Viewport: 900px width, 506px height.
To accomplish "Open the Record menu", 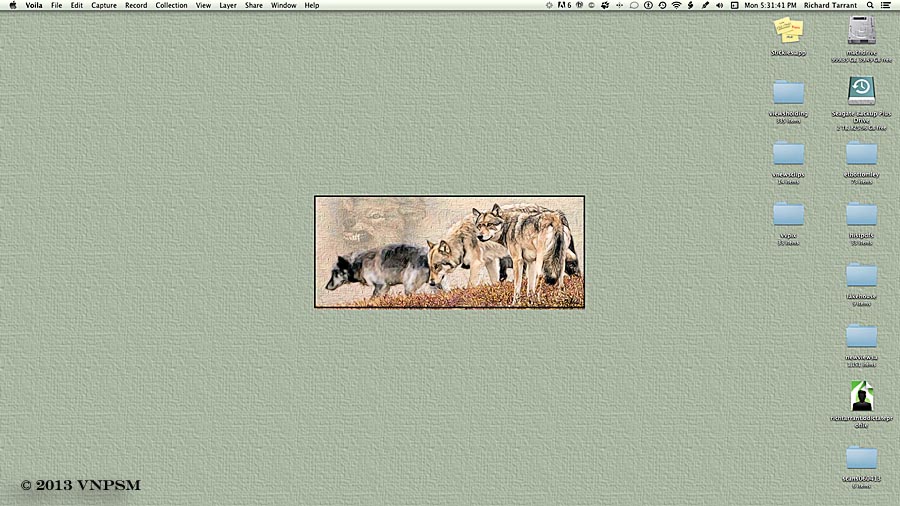I will [136, 5].
